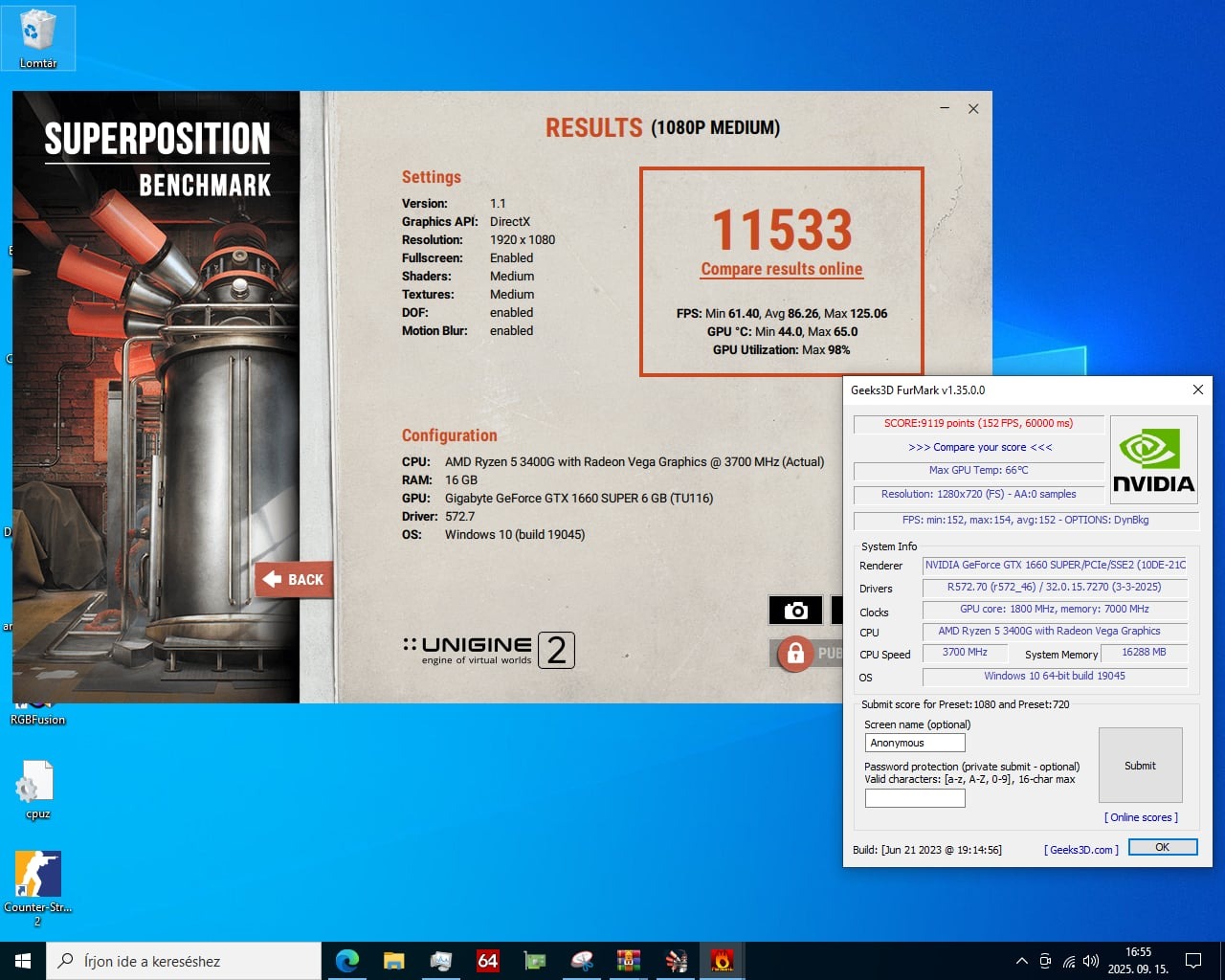Minimize the Superposition window

point(945,109)
